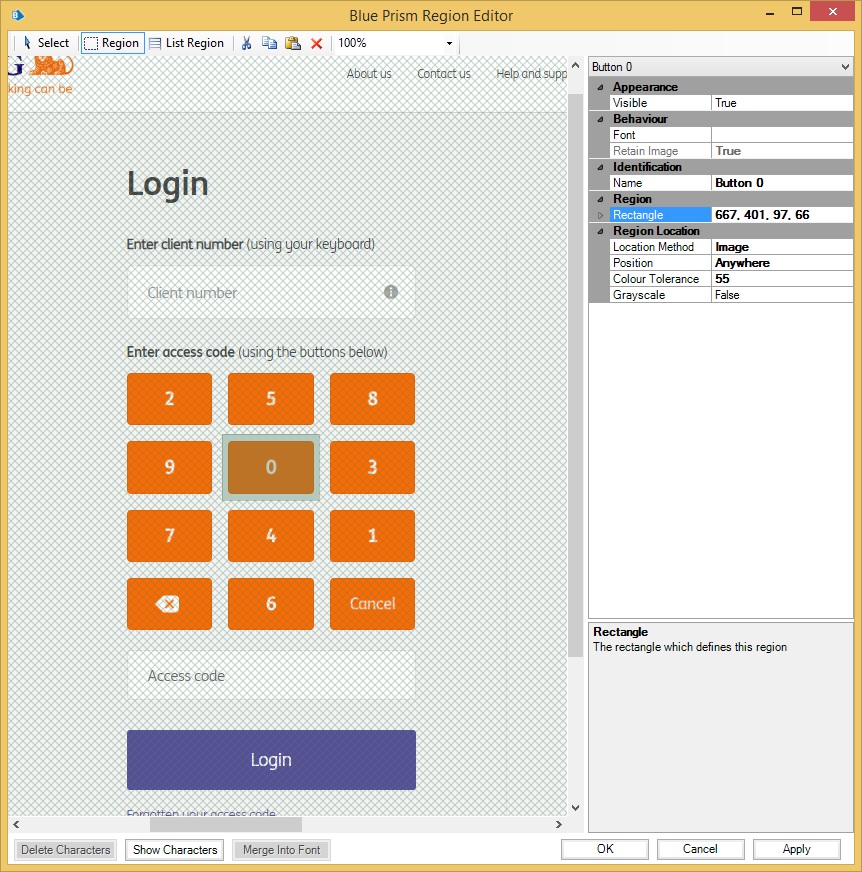Click the vertical scrollbar thumb of image

pyautogui.click(x=576, y=376)
